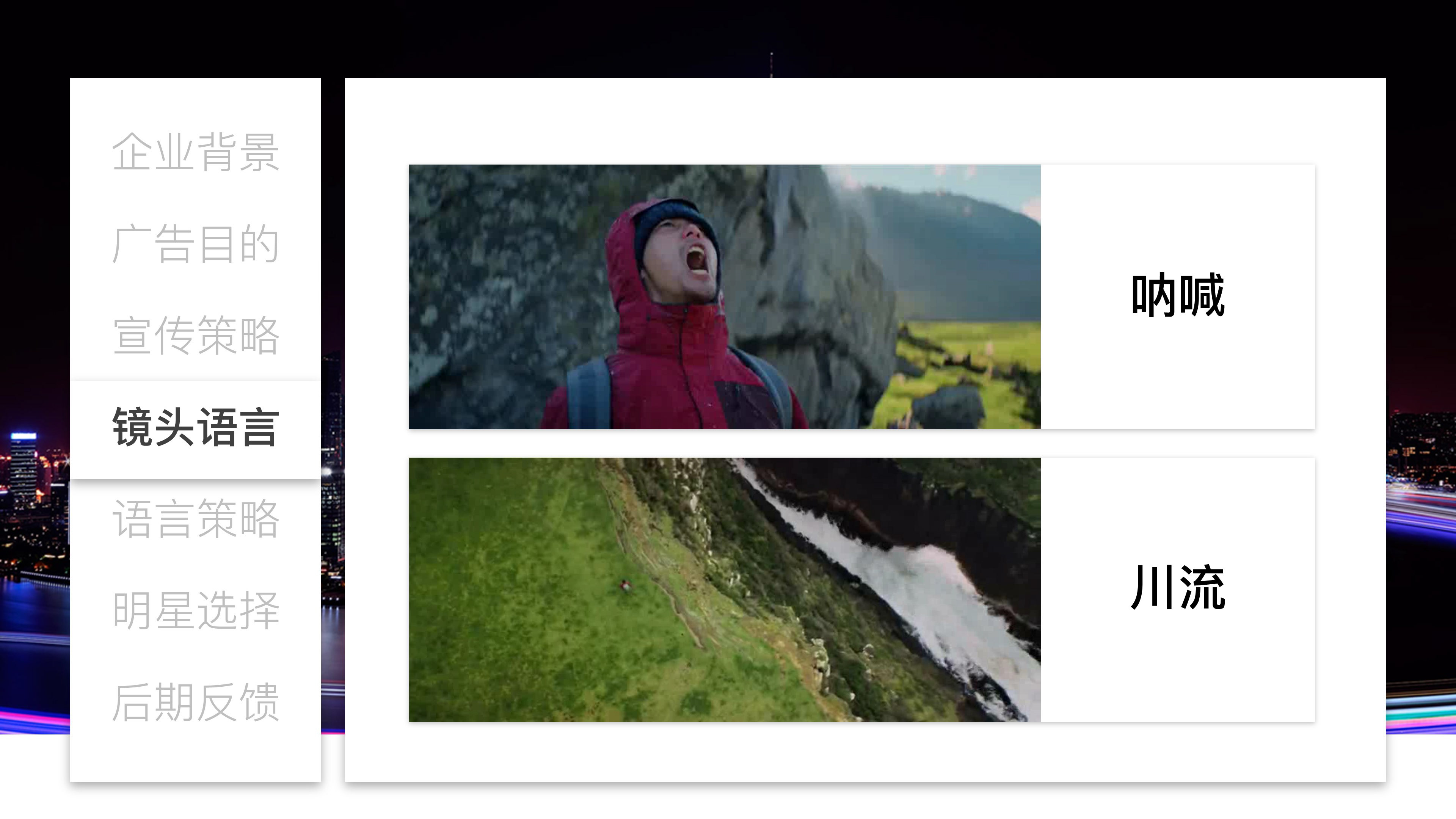The height and width of the screenshot is (819, 1456).
Task: Switch to the 语言策略 item
Action: pyautogui.click(x=196, y=519)
